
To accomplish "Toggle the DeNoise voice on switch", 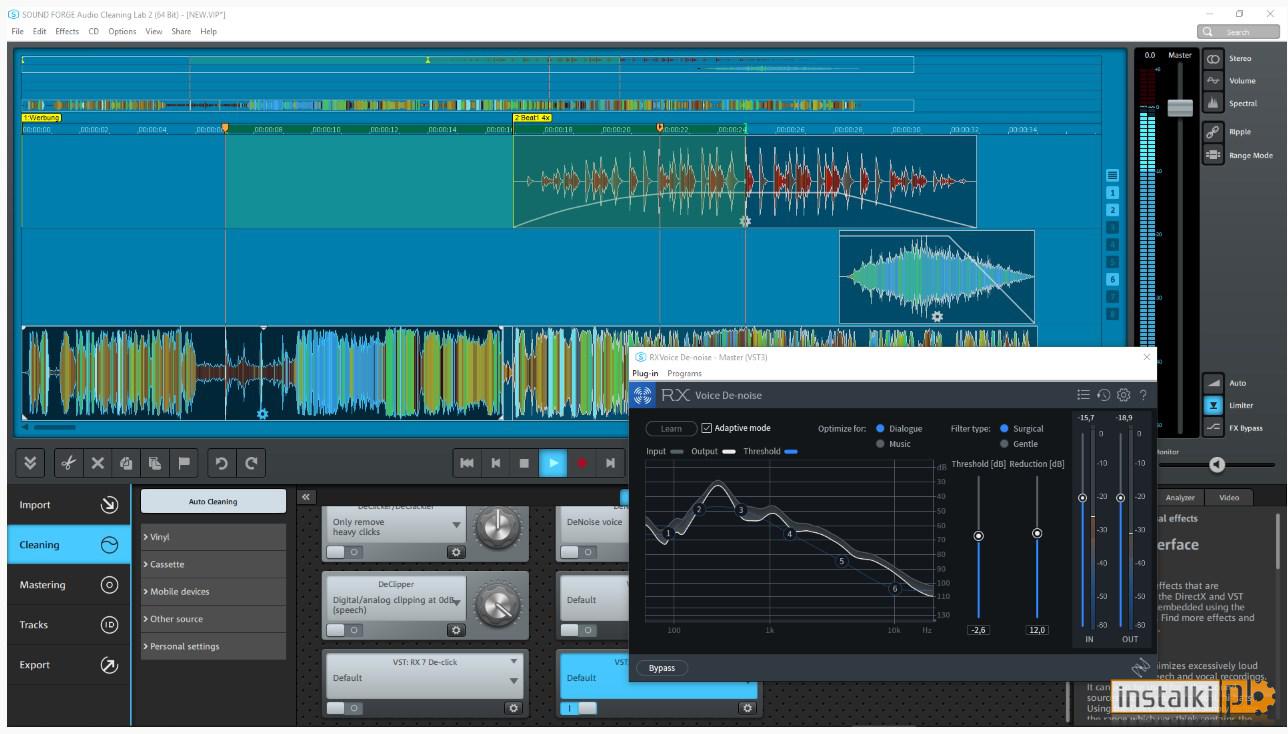I will [577, 552].
